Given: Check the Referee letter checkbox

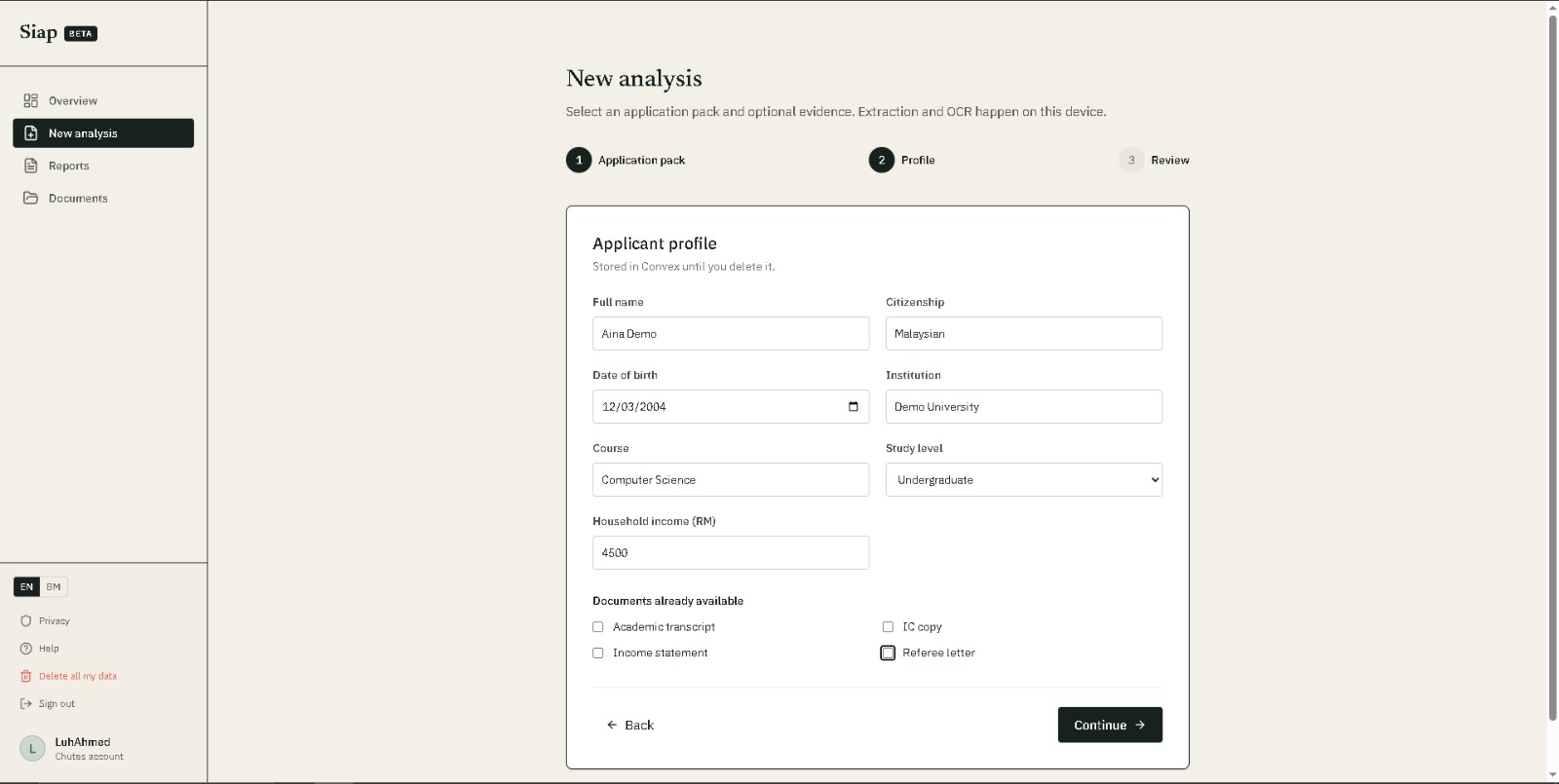Looking at the screenshot, I should (x=888, y=653).
